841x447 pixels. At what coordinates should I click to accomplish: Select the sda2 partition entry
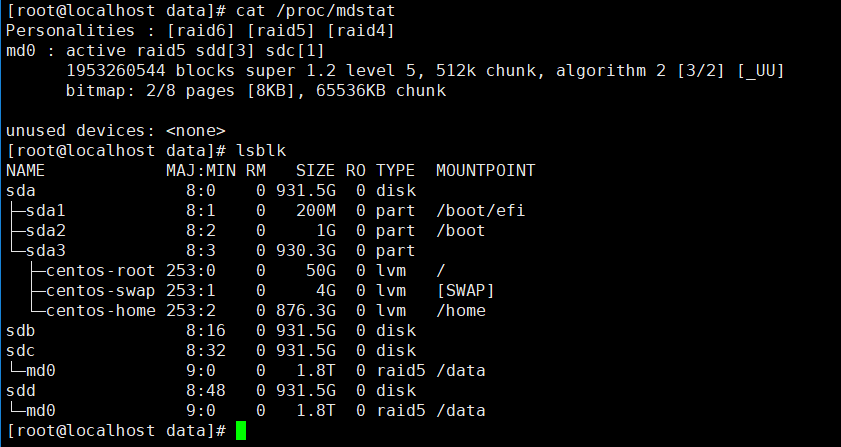(46, 231)
